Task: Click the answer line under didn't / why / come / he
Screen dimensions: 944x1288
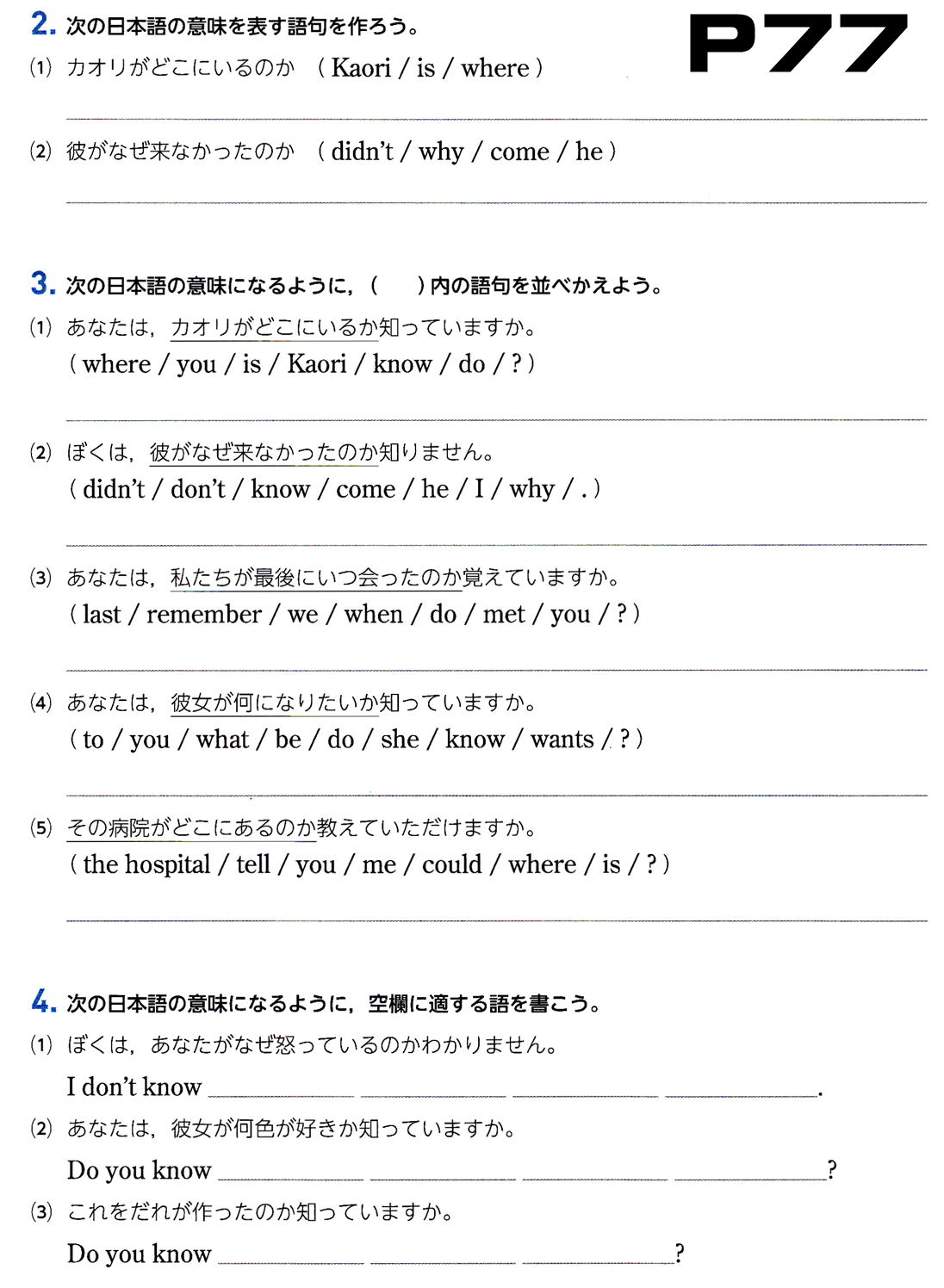Action: pyautogui.click(x=496, y=201)
